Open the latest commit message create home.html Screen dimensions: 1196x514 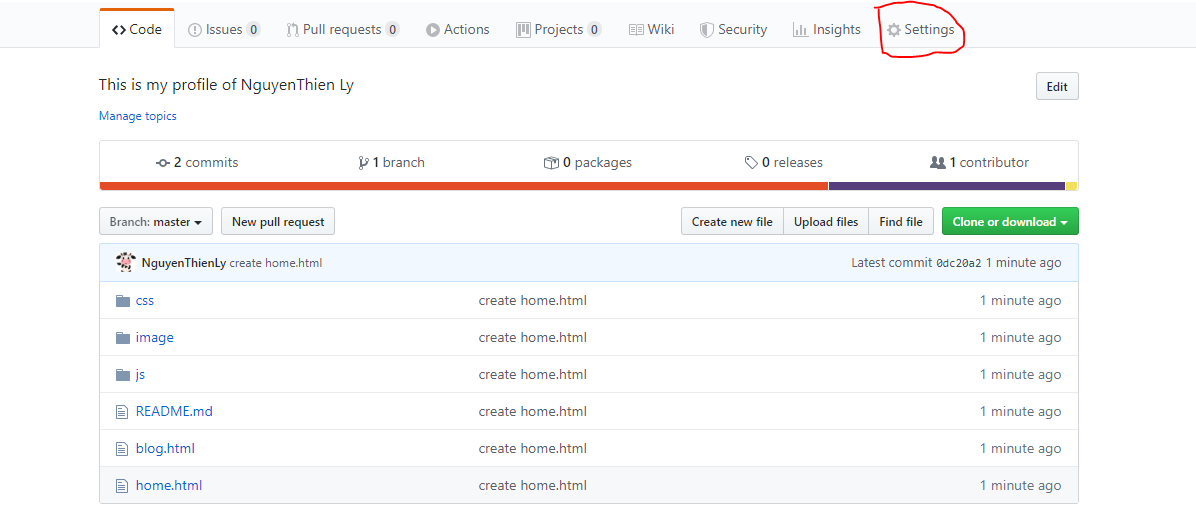(x=276, y=263)
